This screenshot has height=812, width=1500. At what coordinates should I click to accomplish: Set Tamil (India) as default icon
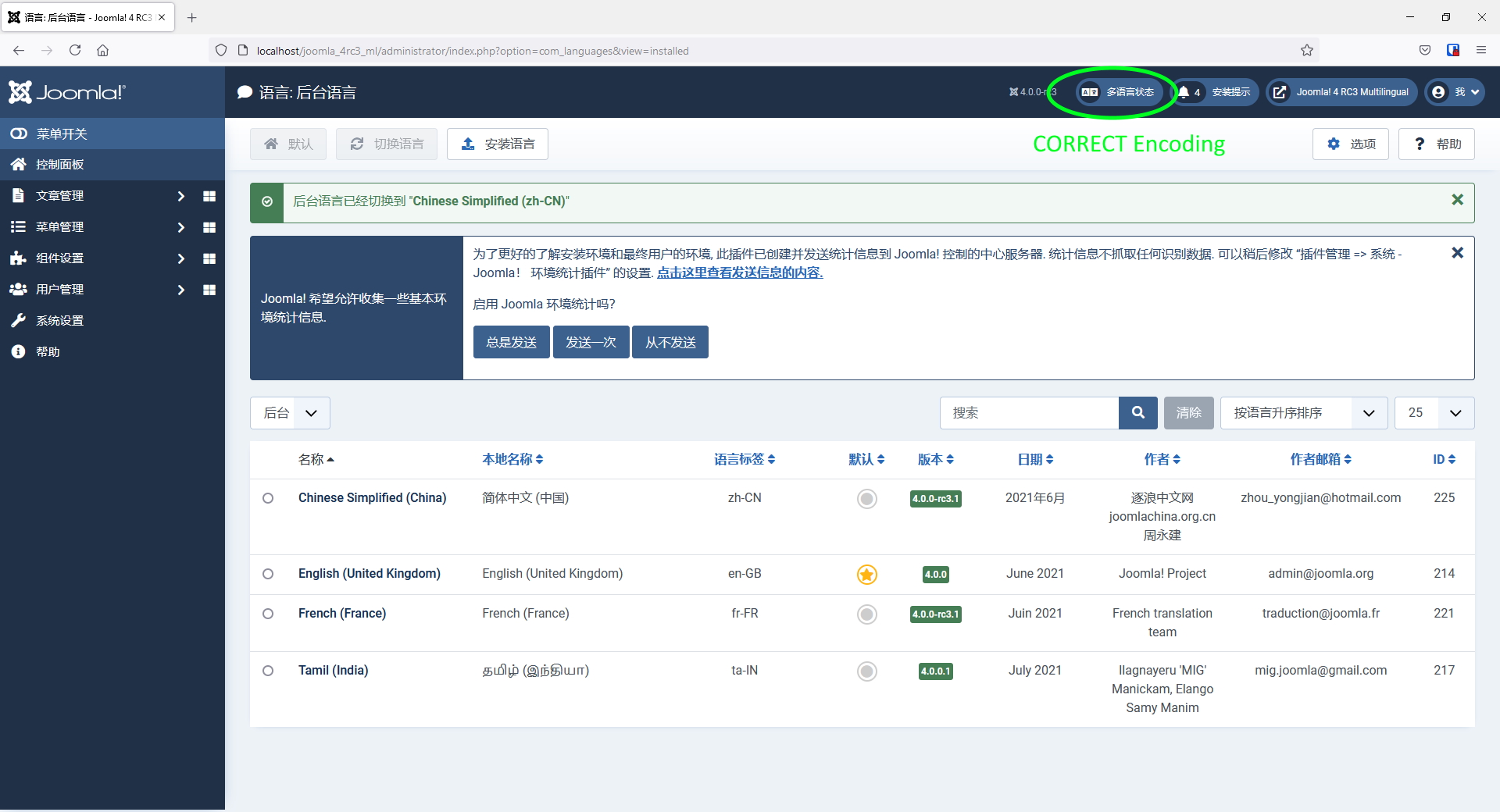[867, 671]
